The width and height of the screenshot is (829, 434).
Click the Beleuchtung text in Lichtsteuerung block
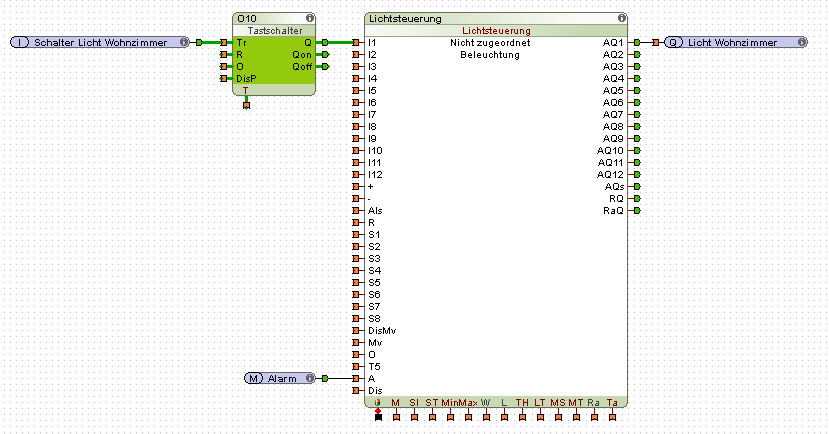point(490,55)
